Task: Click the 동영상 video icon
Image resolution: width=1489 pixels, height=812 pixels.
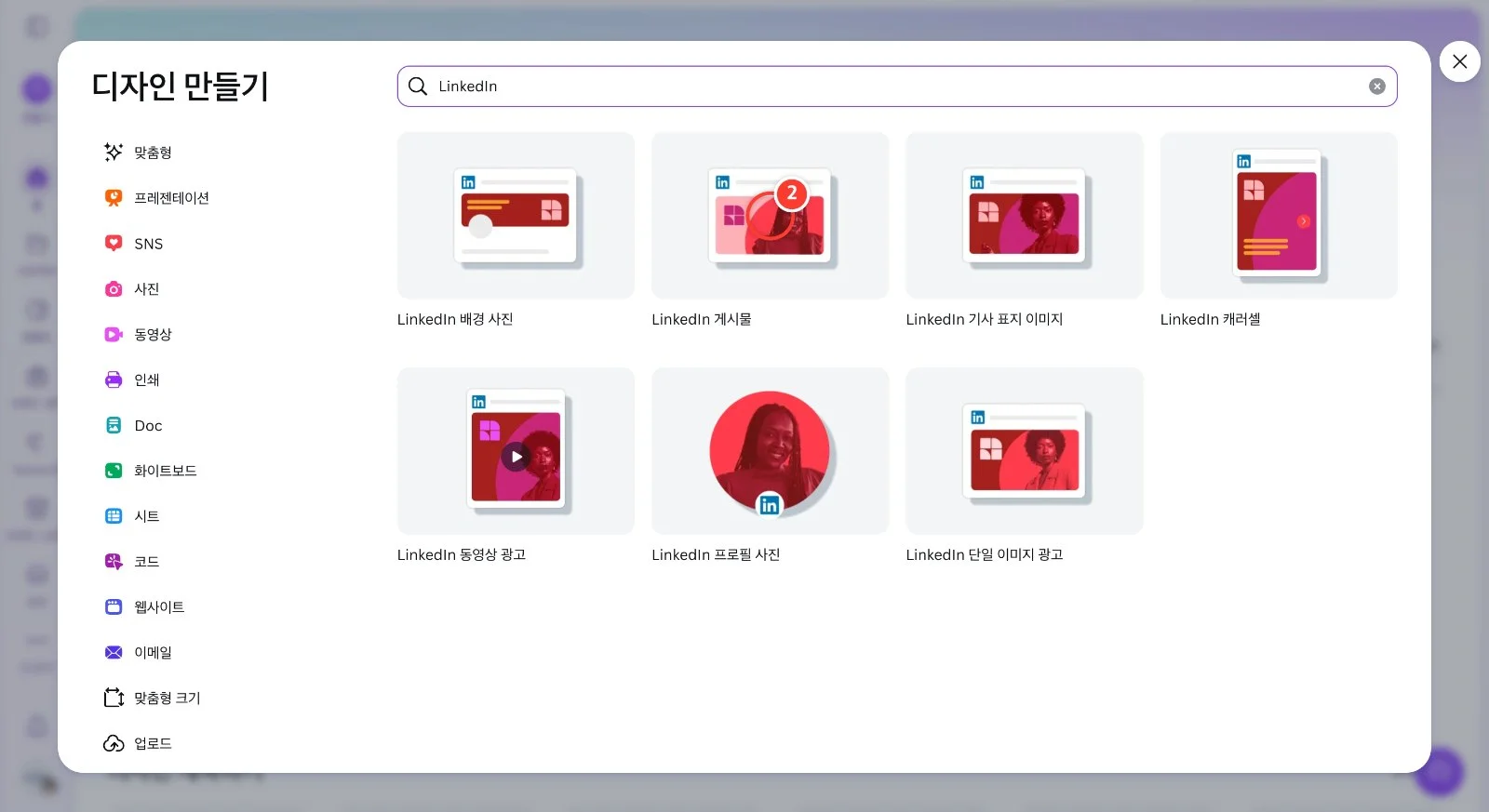Action: coord(114,335)
